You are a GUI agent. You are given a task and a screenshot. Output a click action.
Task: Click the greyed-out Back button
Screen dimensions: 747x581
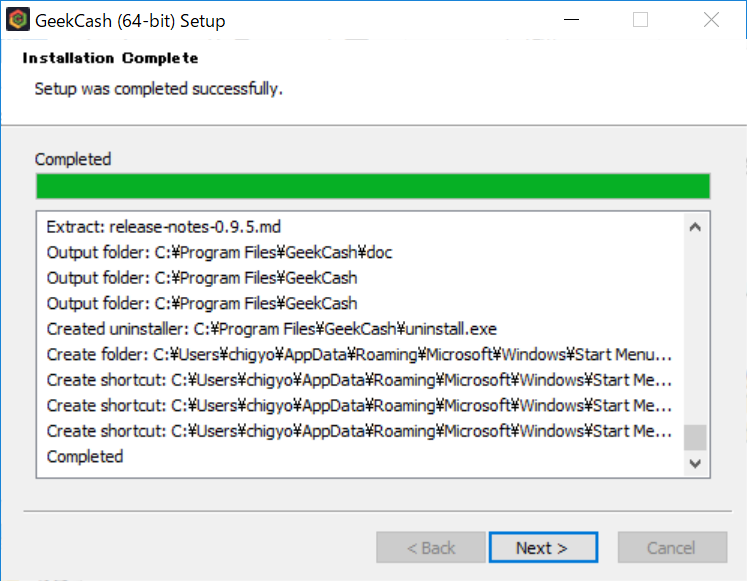coord(430,548)
